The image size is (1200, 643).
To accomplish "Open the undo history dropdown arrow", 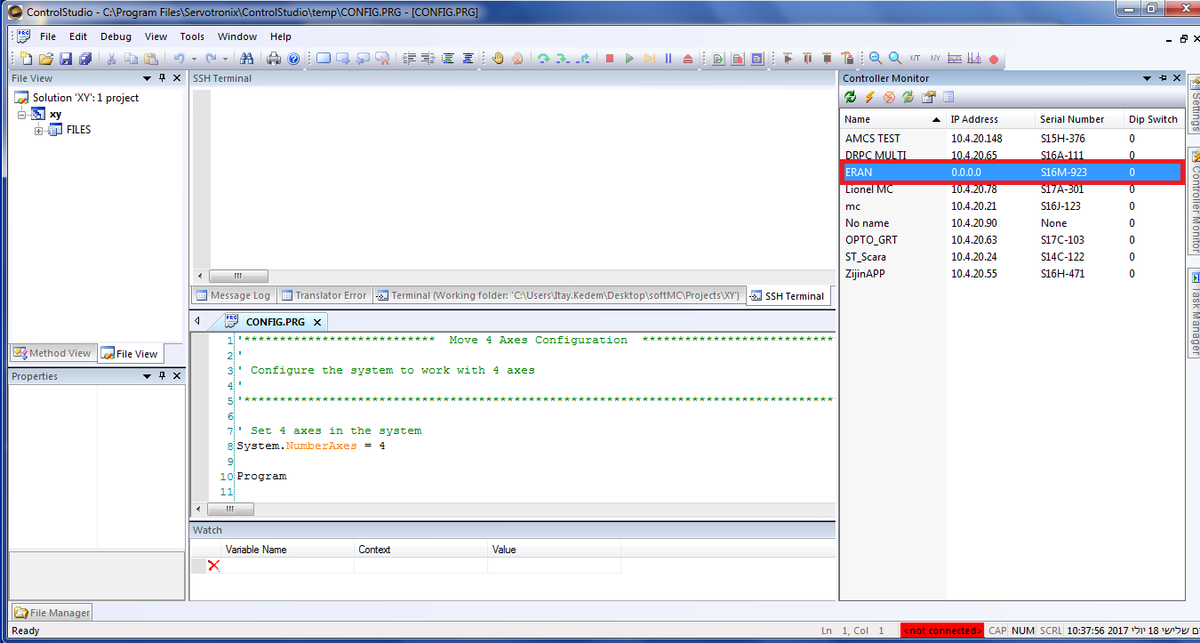I will click(x=195, y=59).
